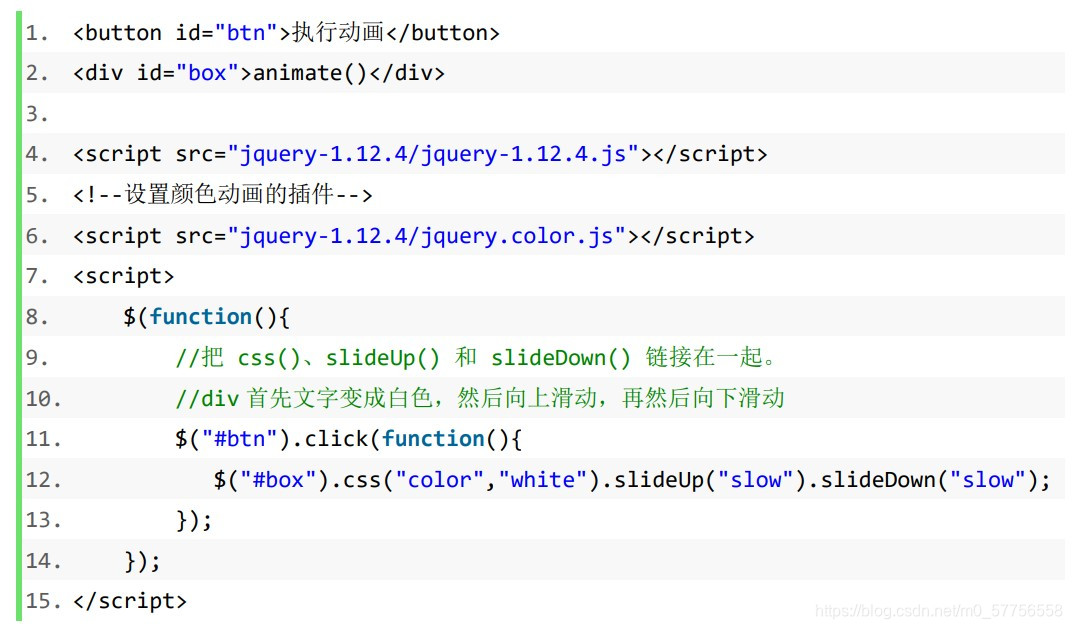Viewport: 1072px width, 629px height.
Task: Click the HTML comment about 颜色动画的插件
Action: (x=222, y=195)
